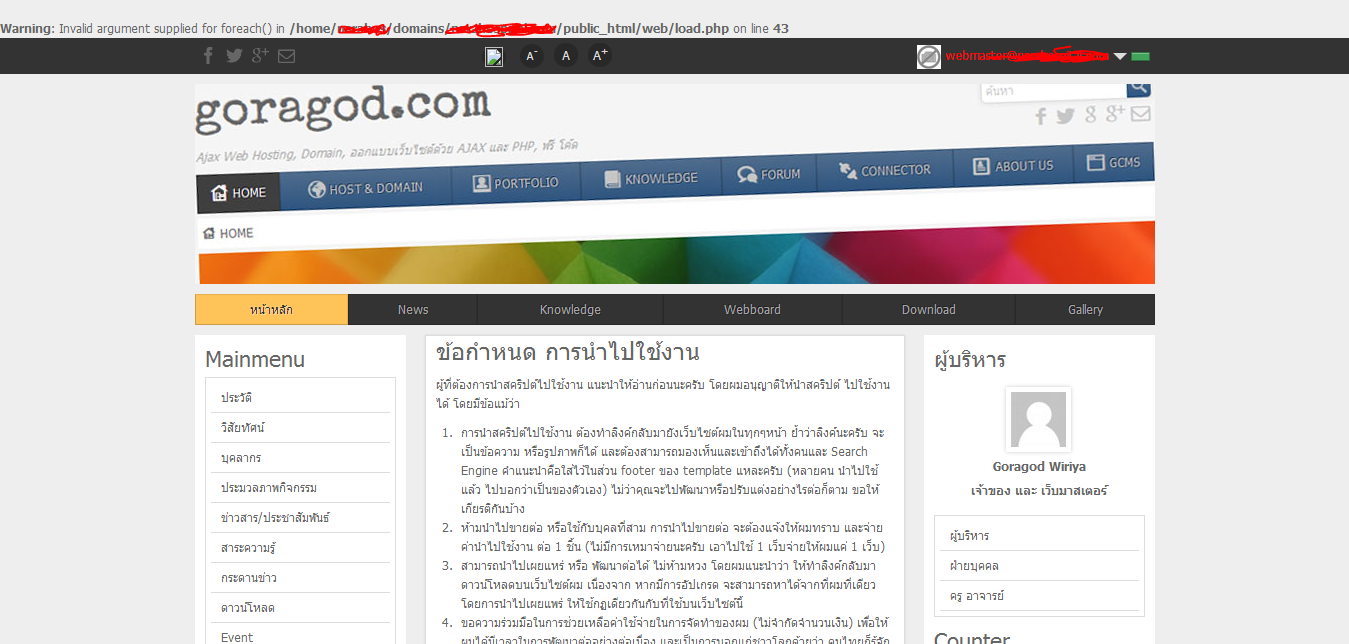Click the broken image icon in top bar
The height and width of the screenshot is (644, 1349).
tap(494, 57)
